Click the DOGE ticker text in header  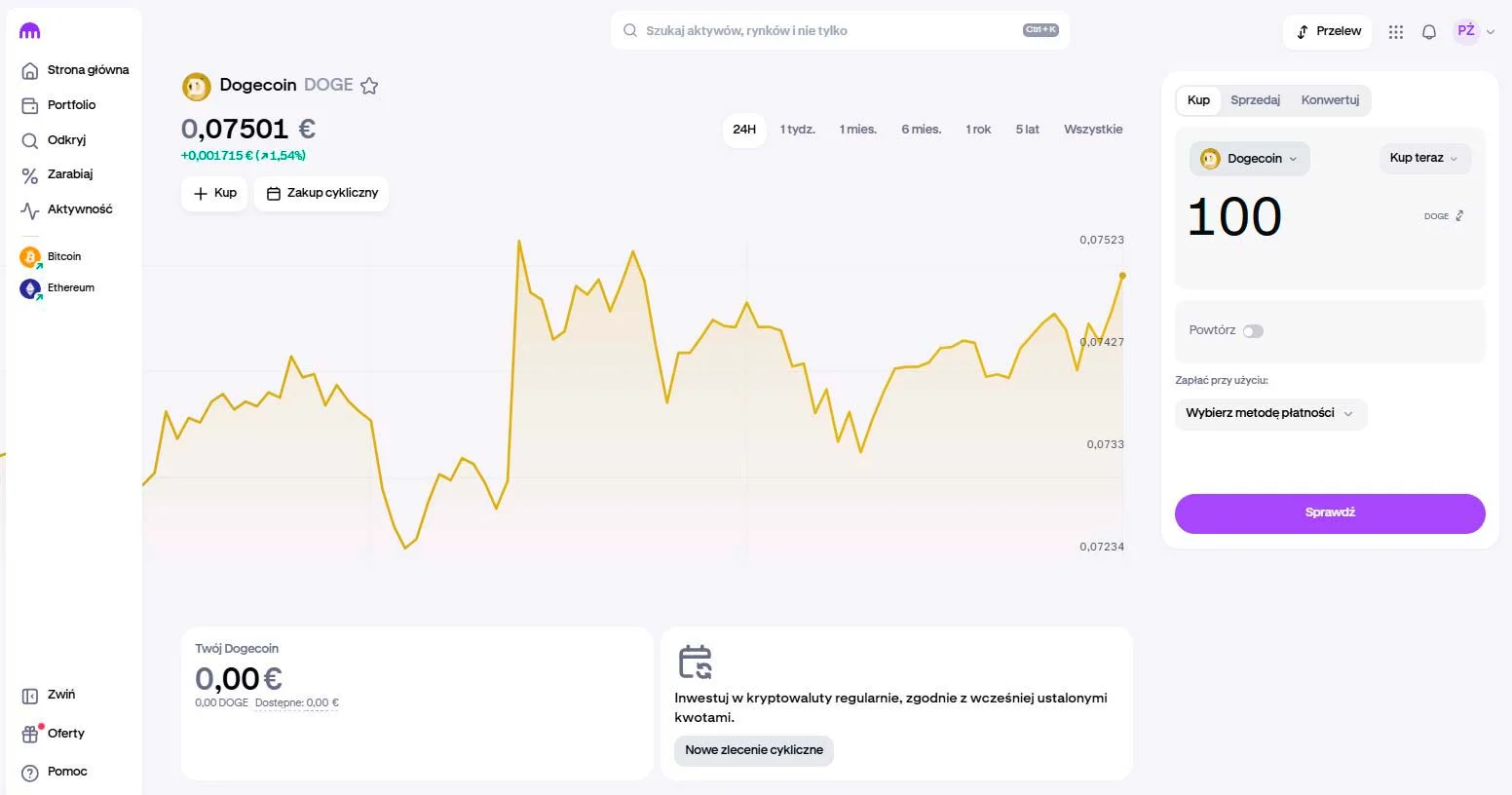[x=328, y=86]
